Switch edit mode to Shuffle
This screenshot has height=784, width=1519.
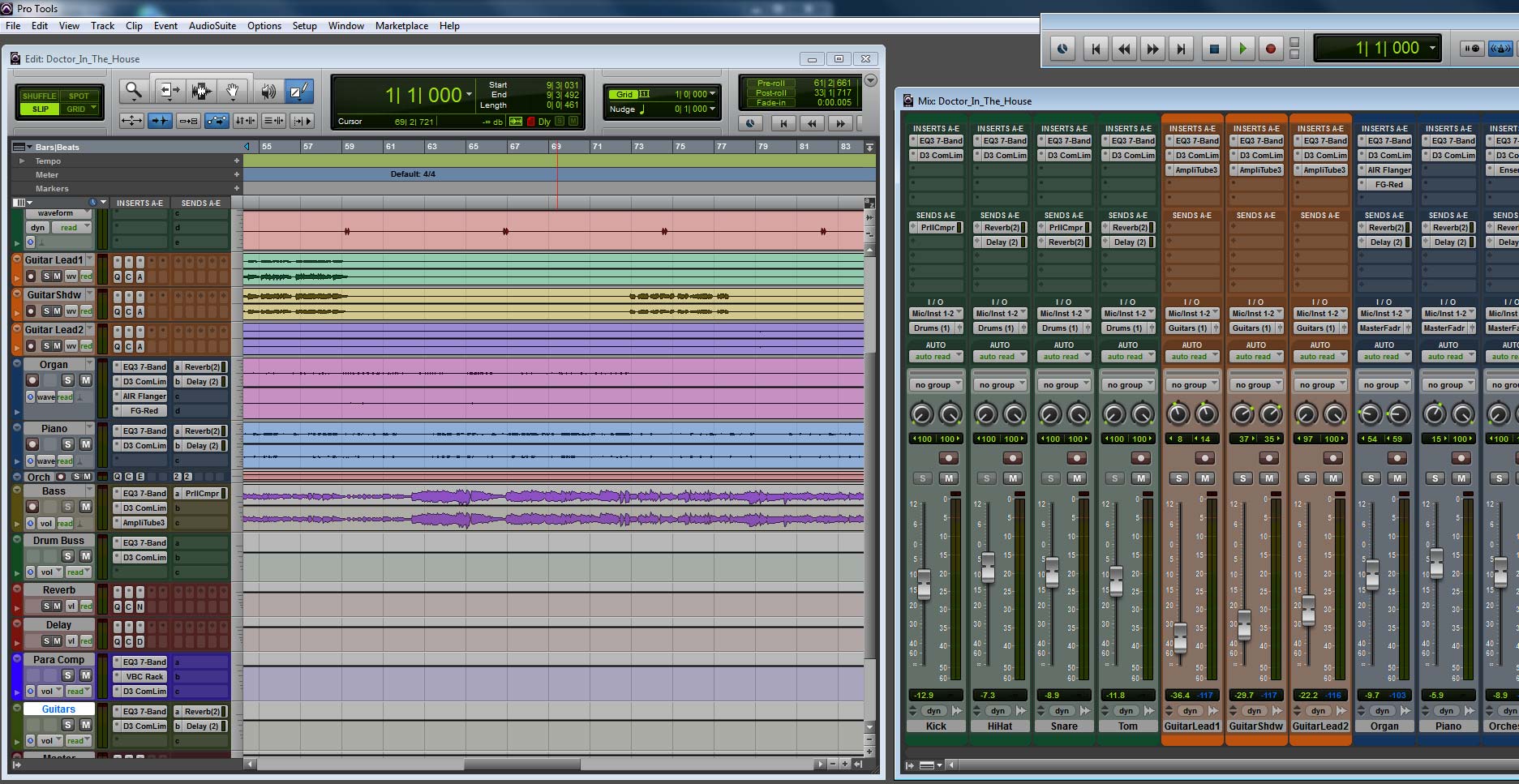point(40,96)
